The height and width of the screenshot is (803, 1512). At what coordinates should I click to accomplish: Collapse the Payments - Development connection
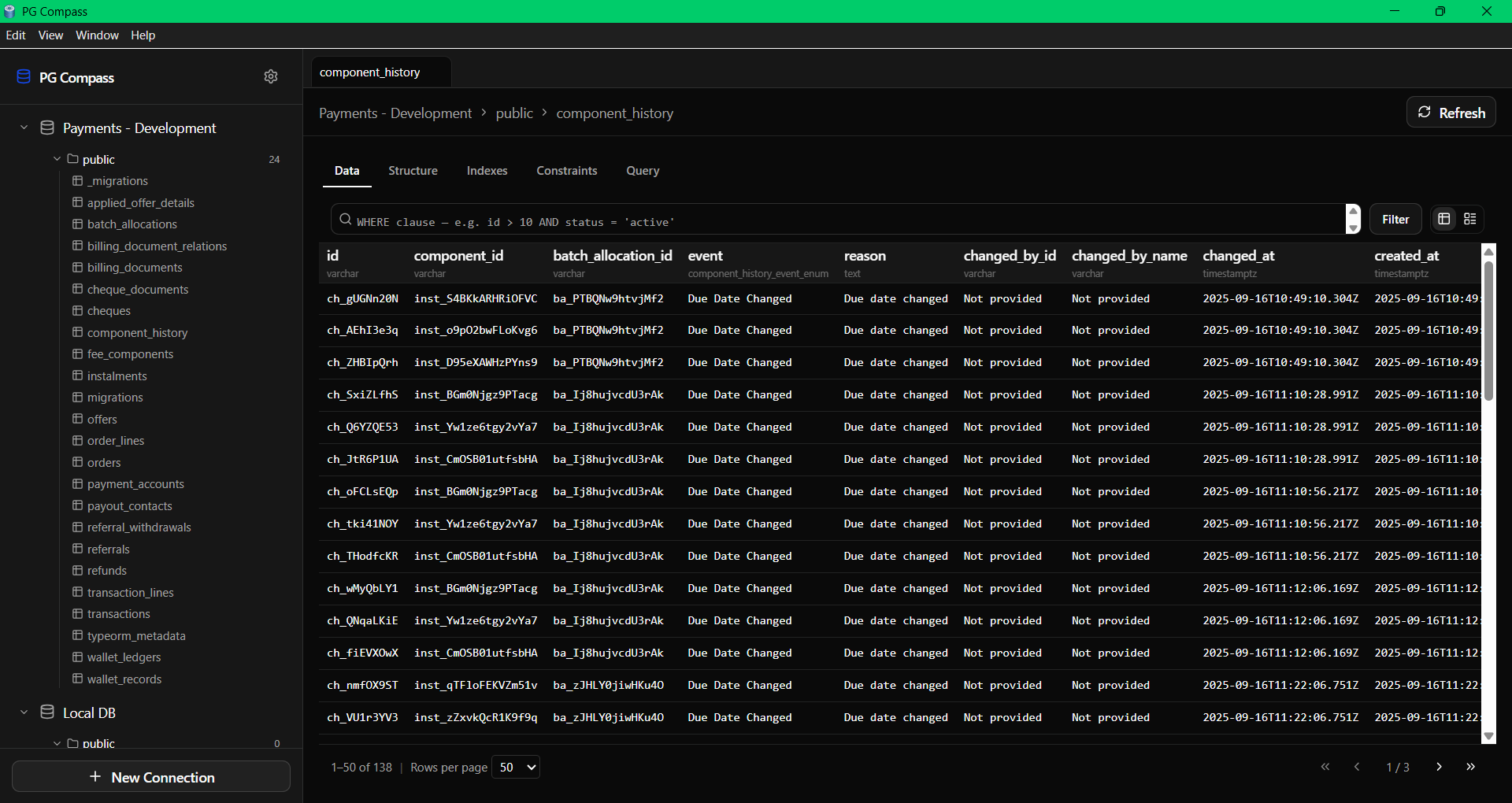coord(24,128)
